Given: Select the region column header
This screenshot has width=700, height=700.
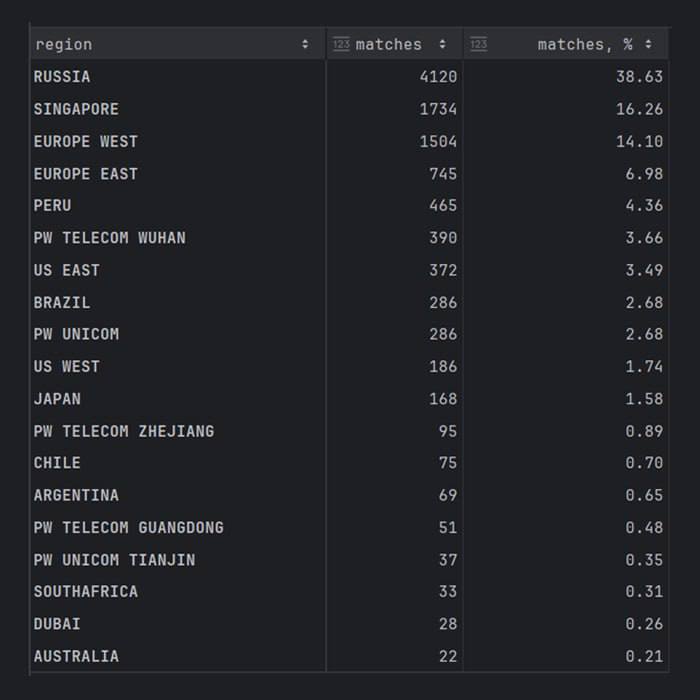Looking at the screenshot, I should pos(64,45).
